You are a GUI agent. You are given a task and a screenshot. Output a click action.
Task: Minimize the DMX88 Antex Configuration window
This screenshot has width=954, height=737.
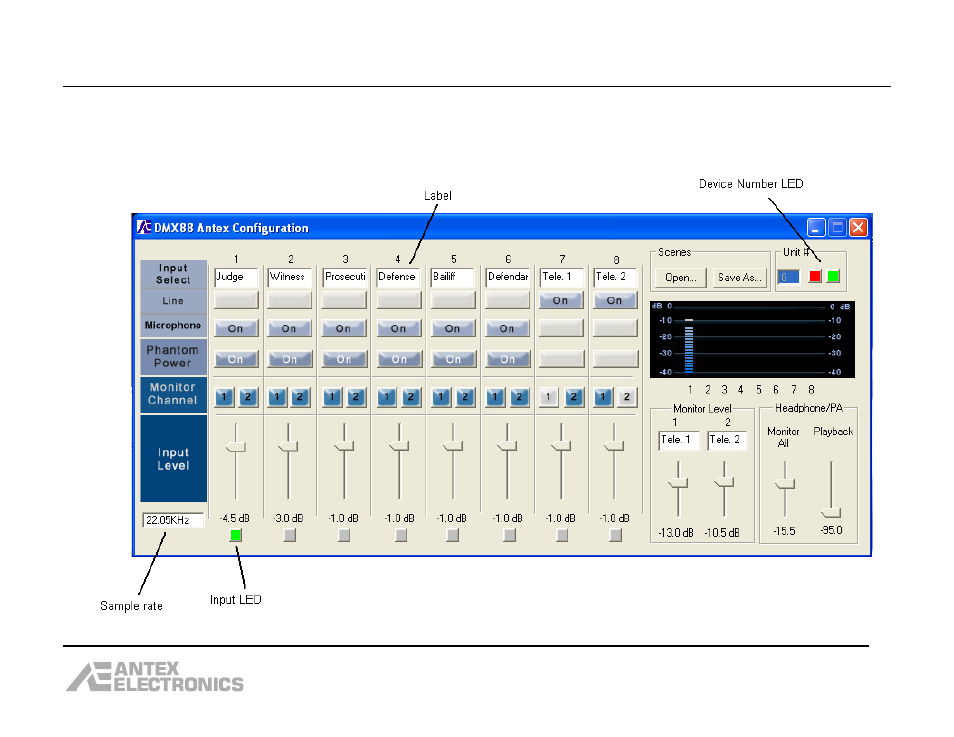pos(816,228)
